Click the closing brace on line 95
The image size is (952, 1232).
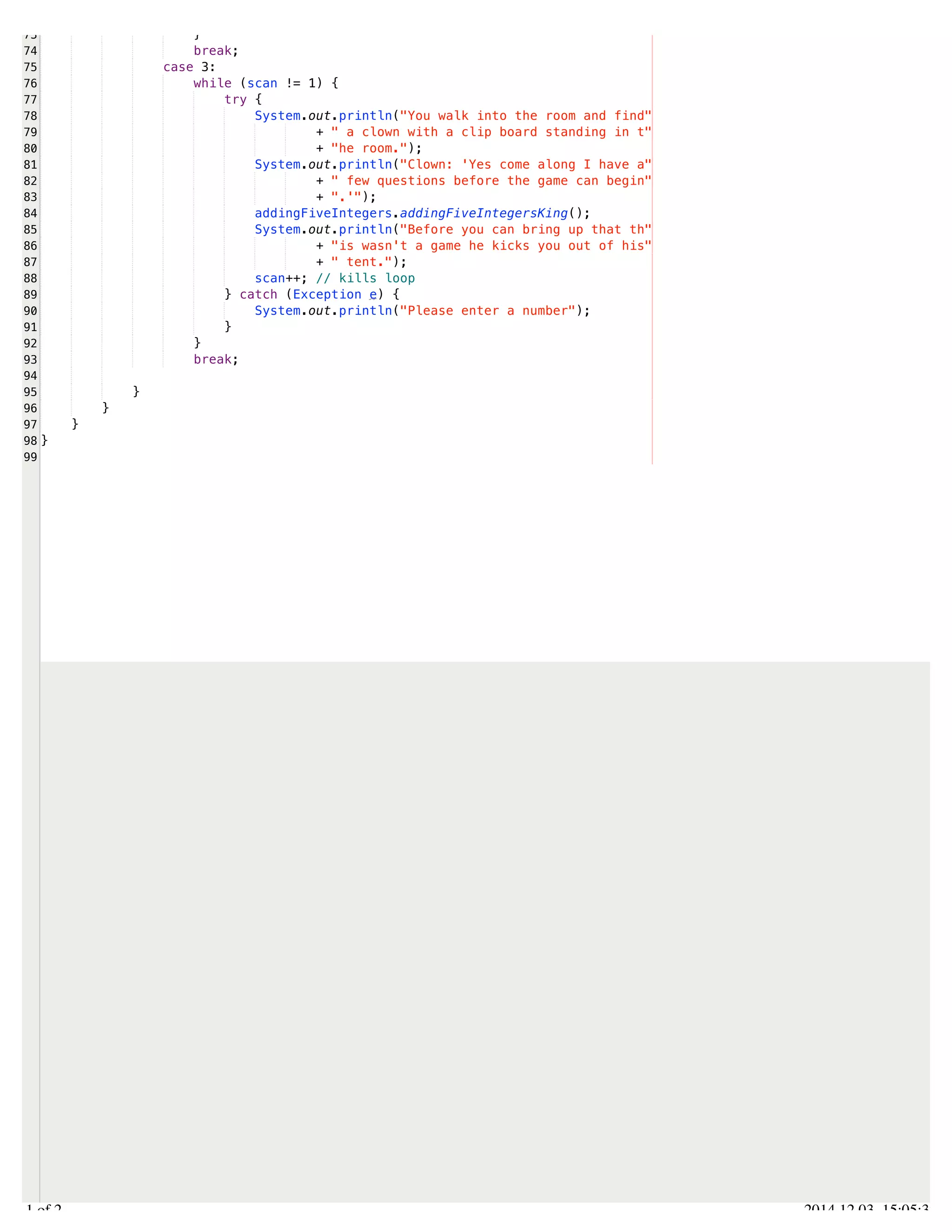pyautogui.click(x=136, y=391)
